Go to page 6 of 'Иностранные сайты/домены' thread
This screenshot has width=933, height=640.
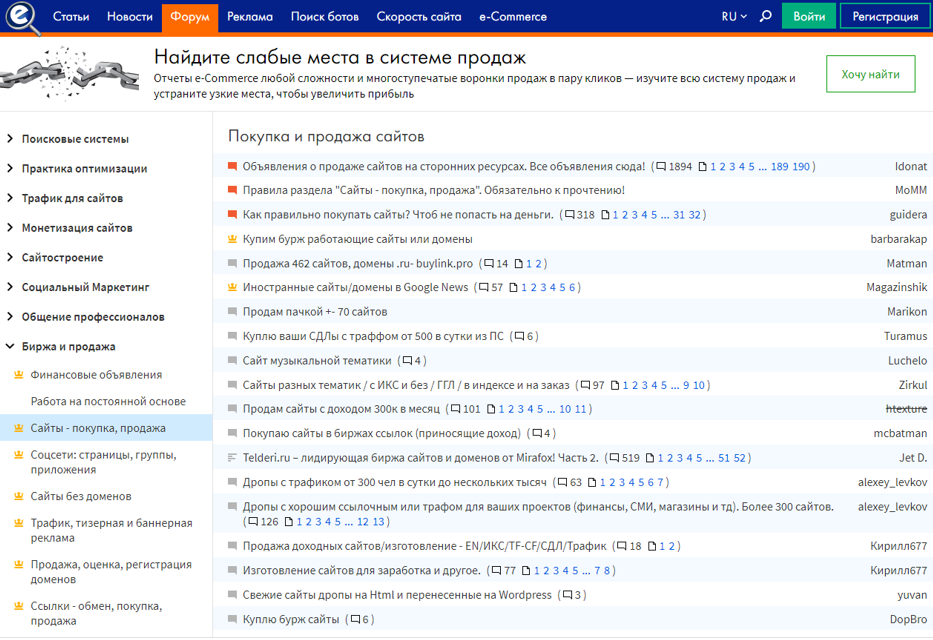[572, 287]
